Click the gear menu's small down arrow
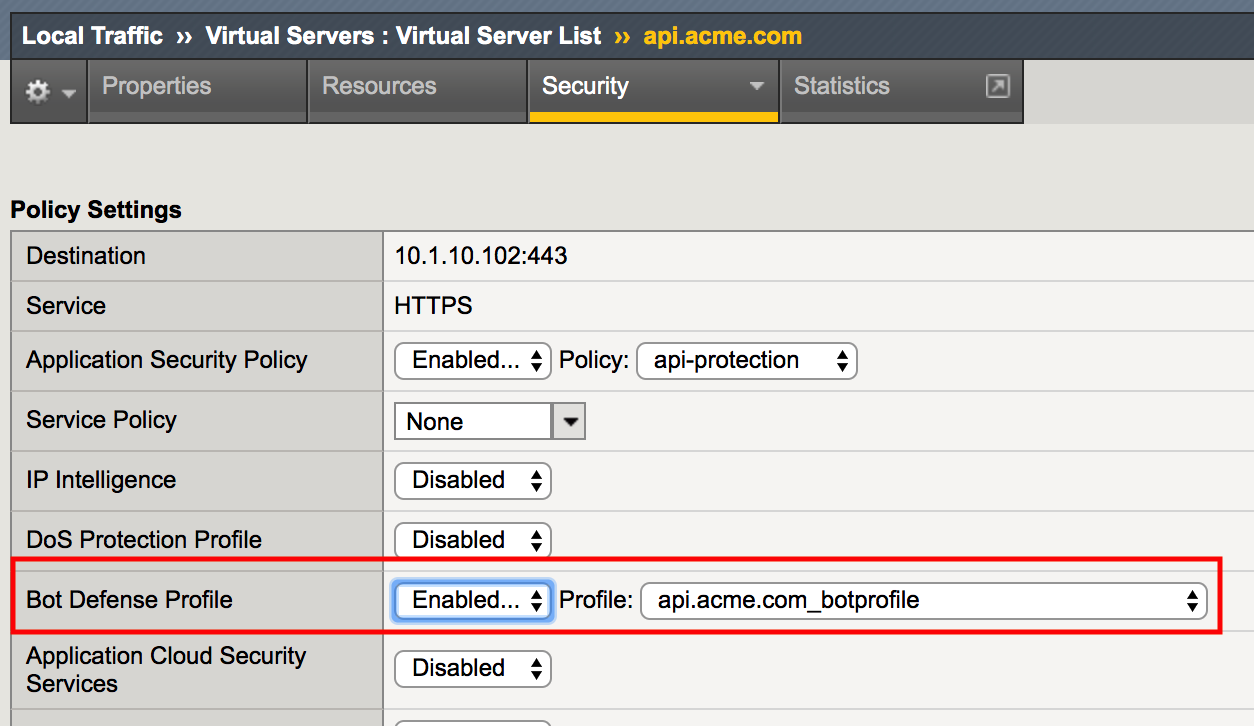Viewport: 1254px width, 726px height. click(x=69, y=93)
